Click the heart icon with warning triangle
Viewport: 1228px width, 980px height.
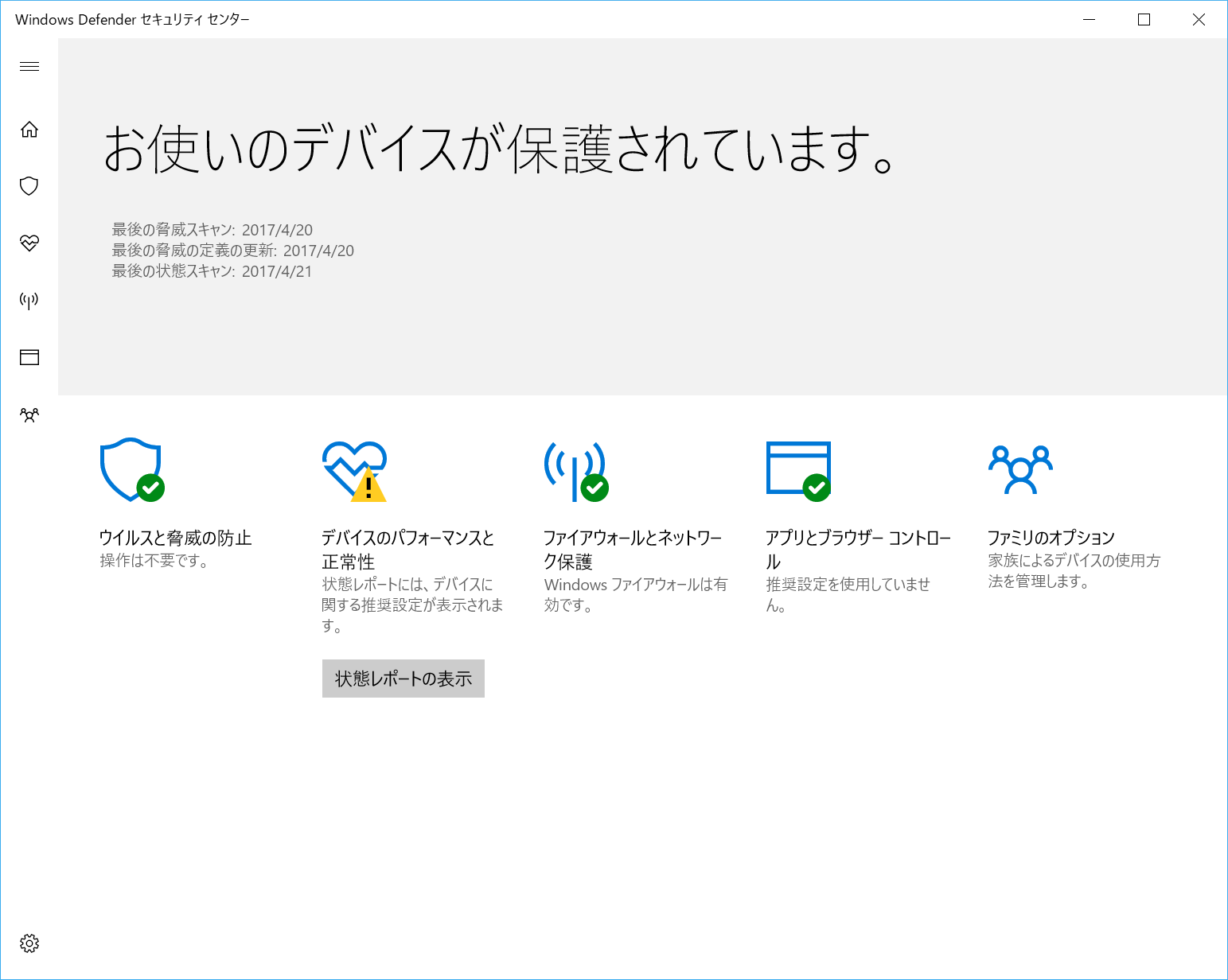pyautogui.click(x=354, y=471)
